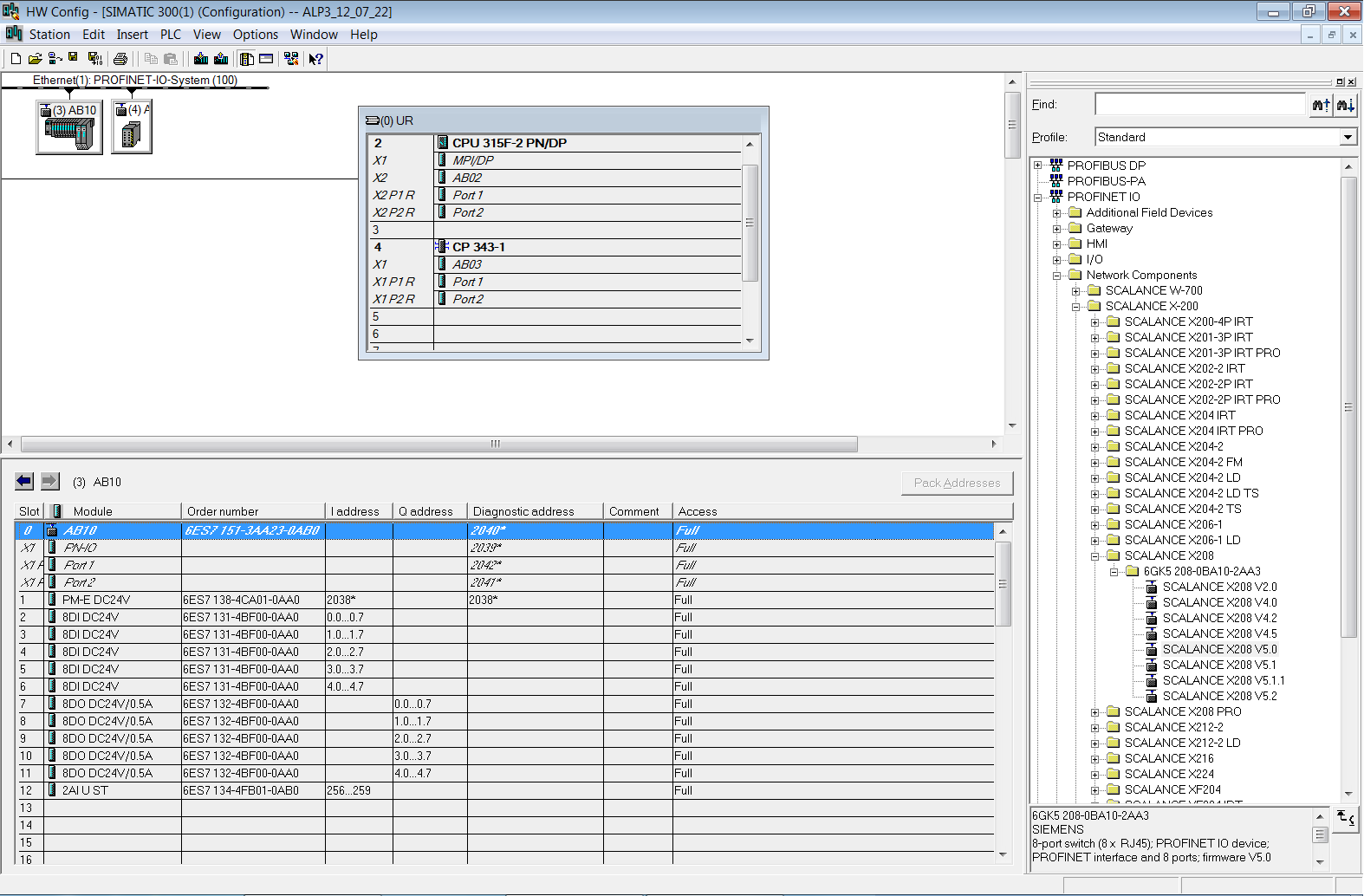Open the Insert menu
Screen dimensions: 1364x896
[133, 35]
